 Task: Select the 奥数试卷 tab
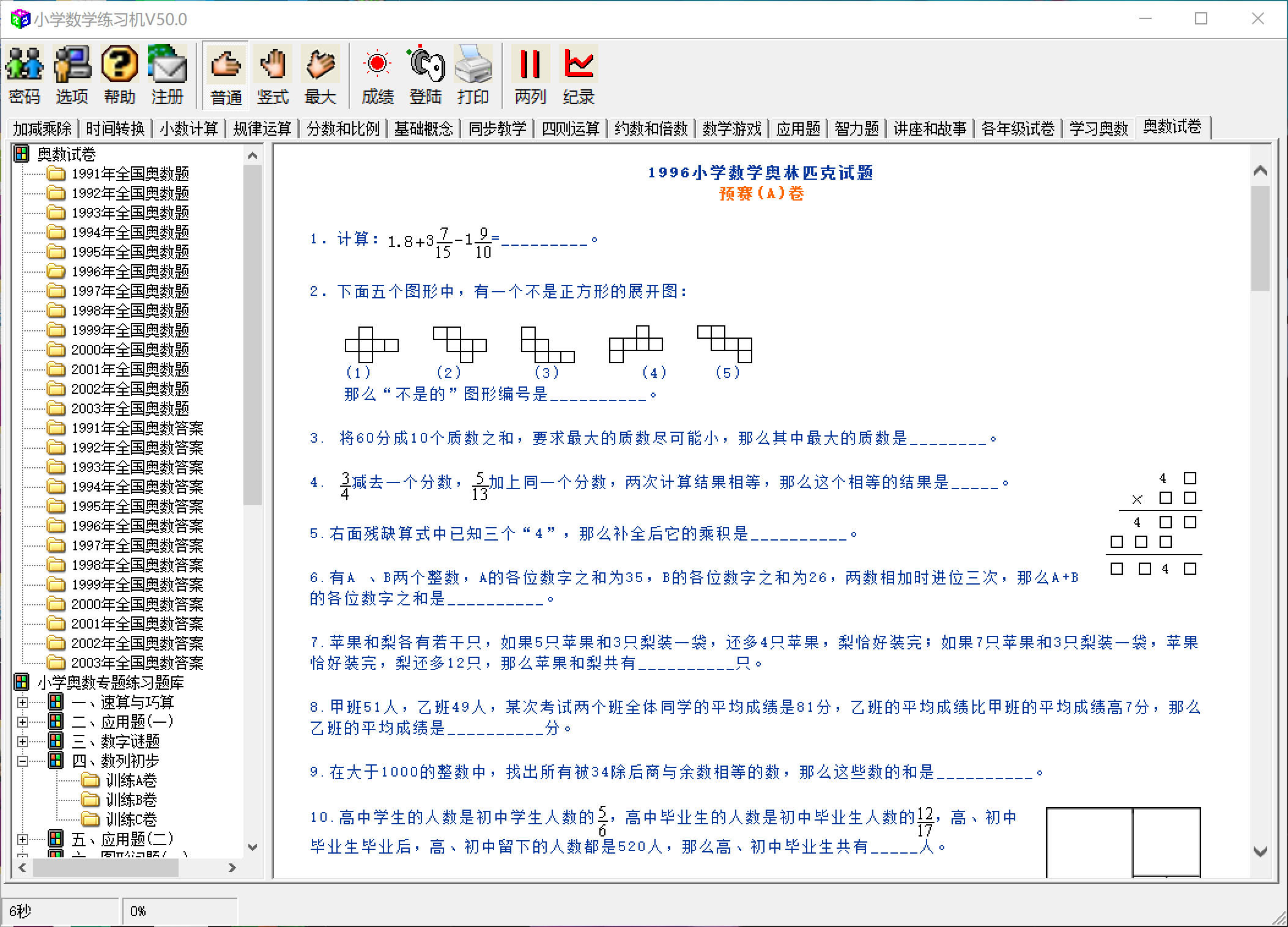coord(1172,127)
